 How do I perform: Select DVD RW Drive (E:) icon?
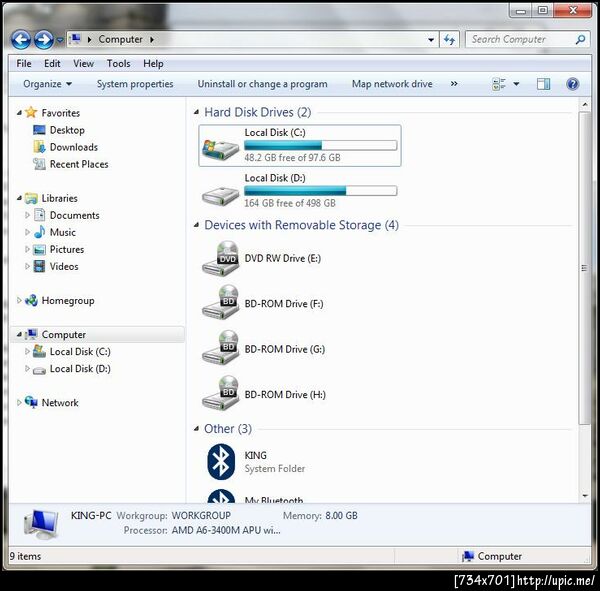[x=220, y=259]
